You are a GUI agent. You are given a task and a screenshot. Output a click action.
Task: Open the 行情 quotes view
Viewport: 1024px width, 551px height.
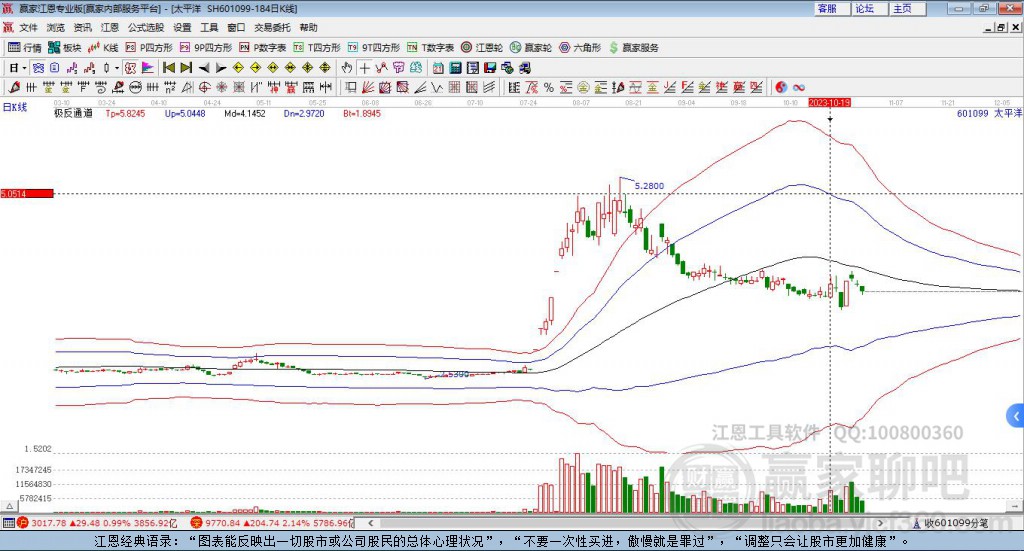point(24,48)
